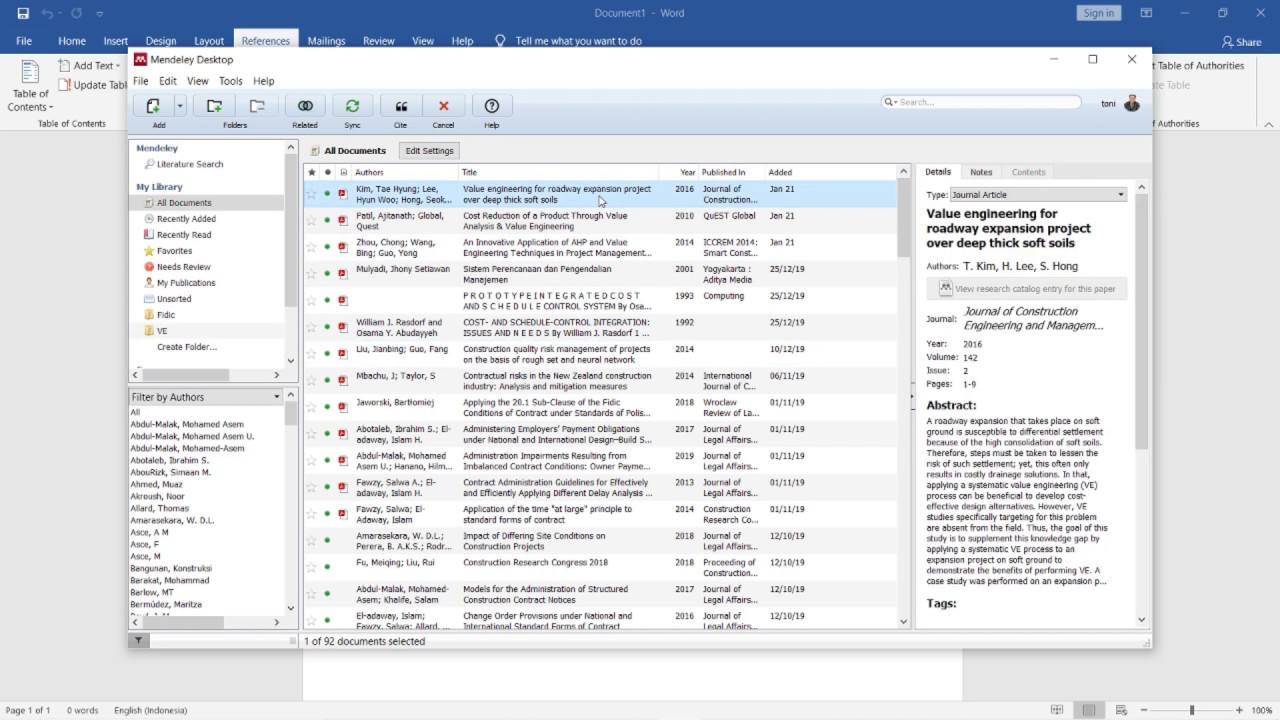Open Needs Review collection

point(183,267)
